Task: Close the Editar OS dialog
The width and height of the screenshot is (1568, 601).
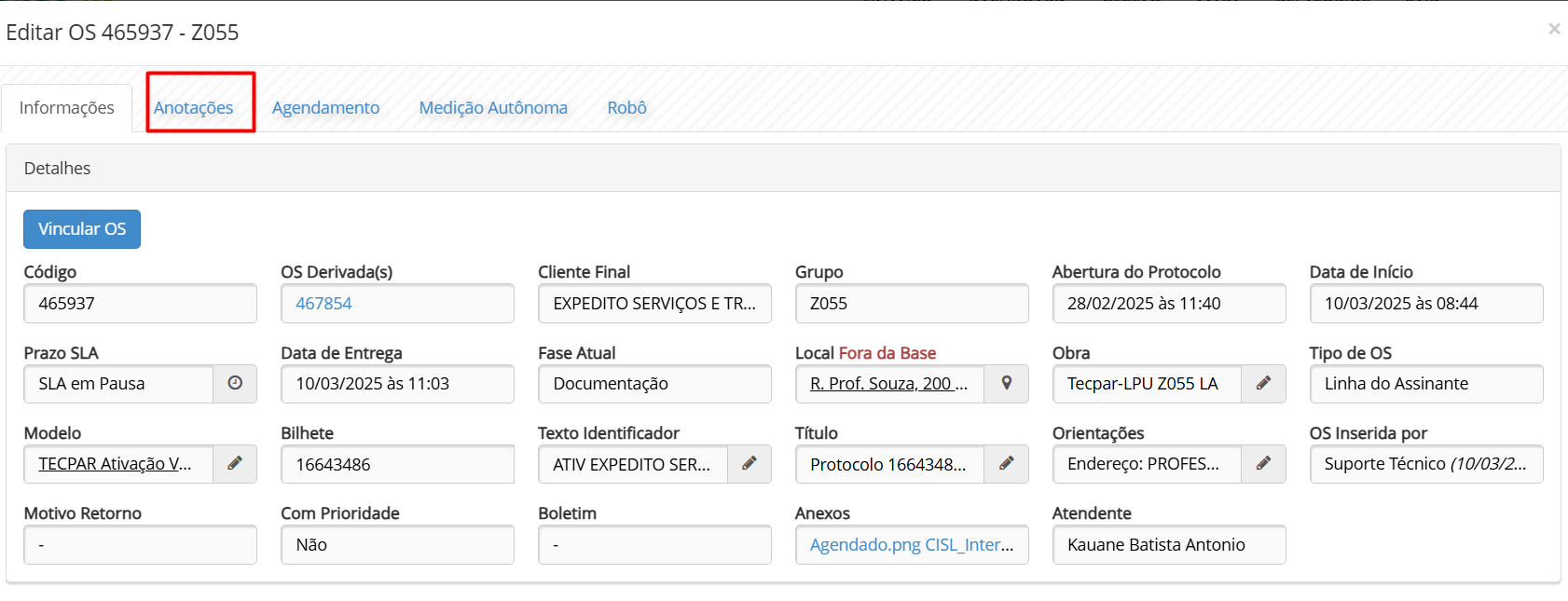Action: (1554, 29)
